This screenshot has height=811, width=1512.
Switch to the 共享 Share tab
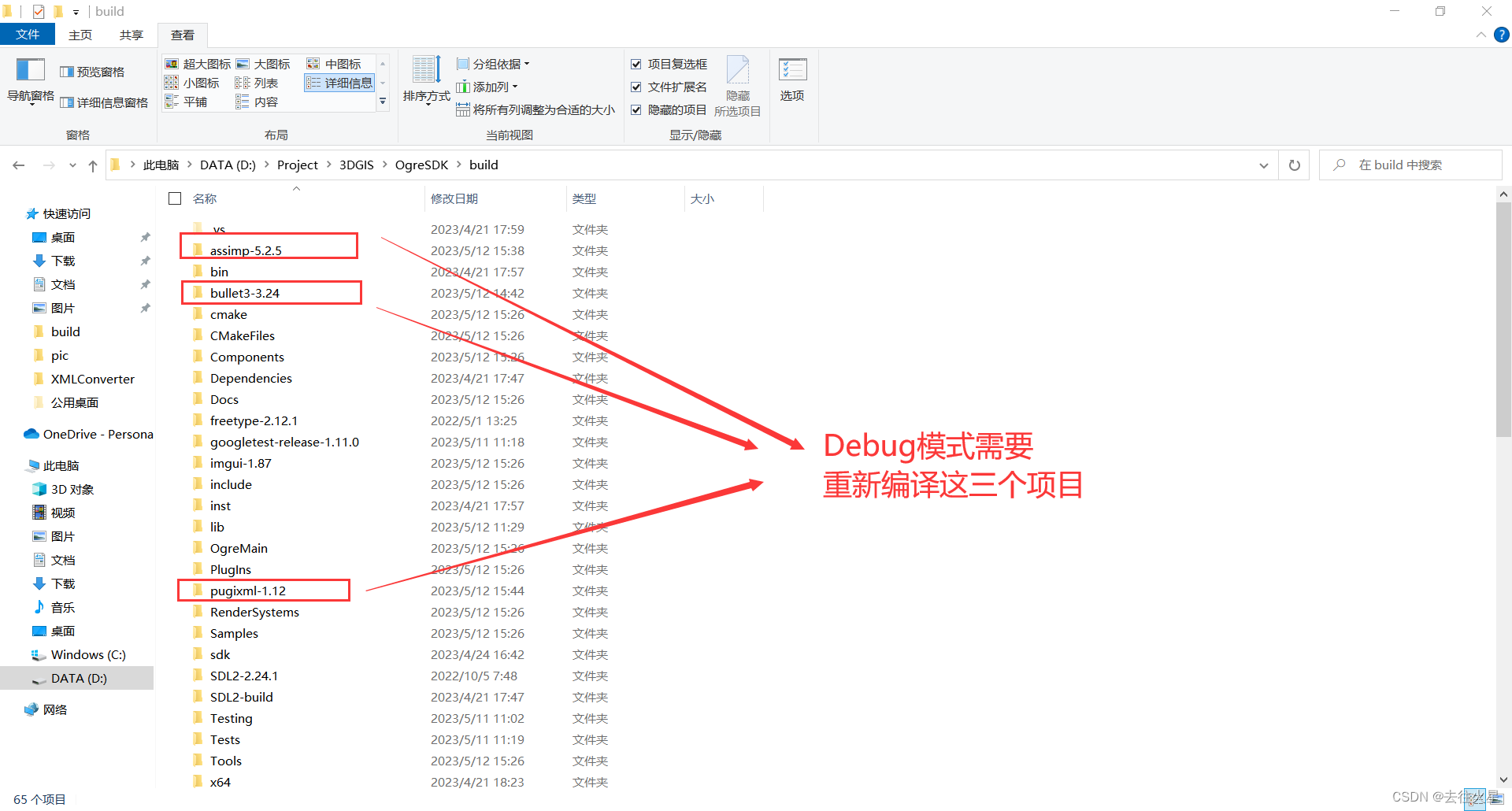tap(132, 35)
